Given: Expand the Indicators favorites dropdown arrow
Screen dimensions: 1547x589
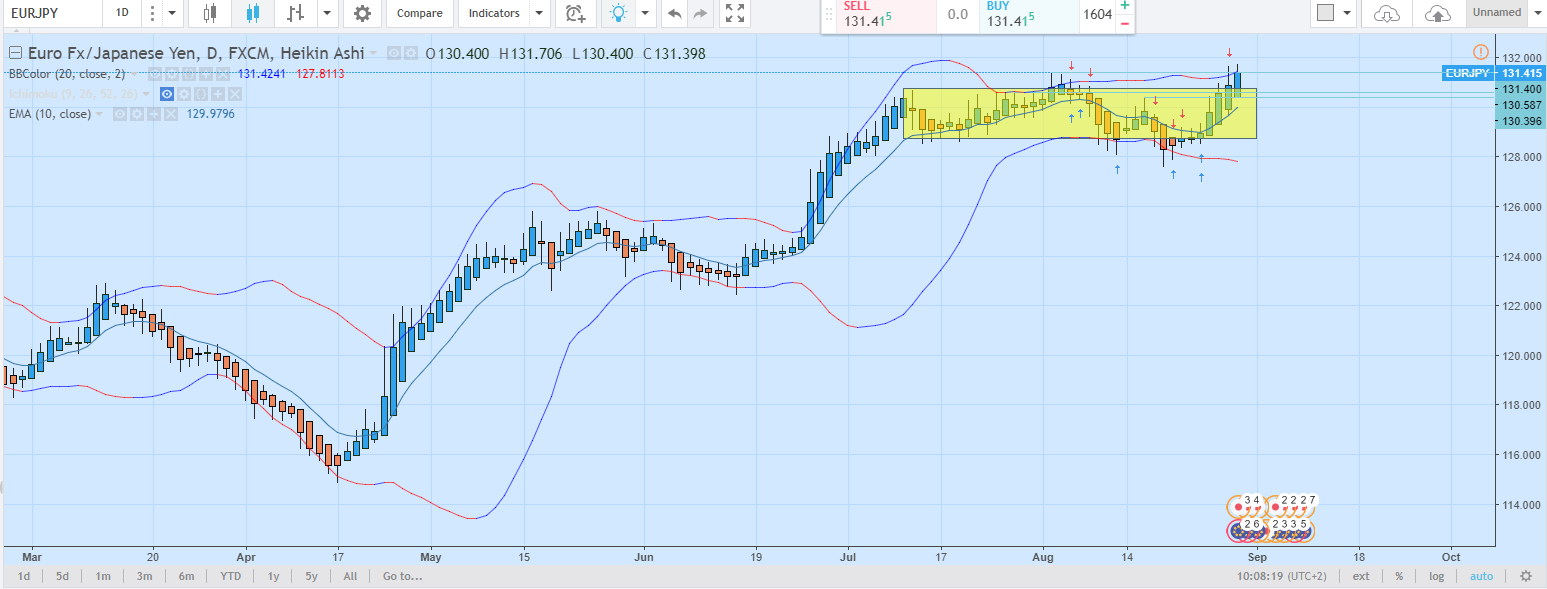Looking at the screenshot, I should (x=539, y=13).
